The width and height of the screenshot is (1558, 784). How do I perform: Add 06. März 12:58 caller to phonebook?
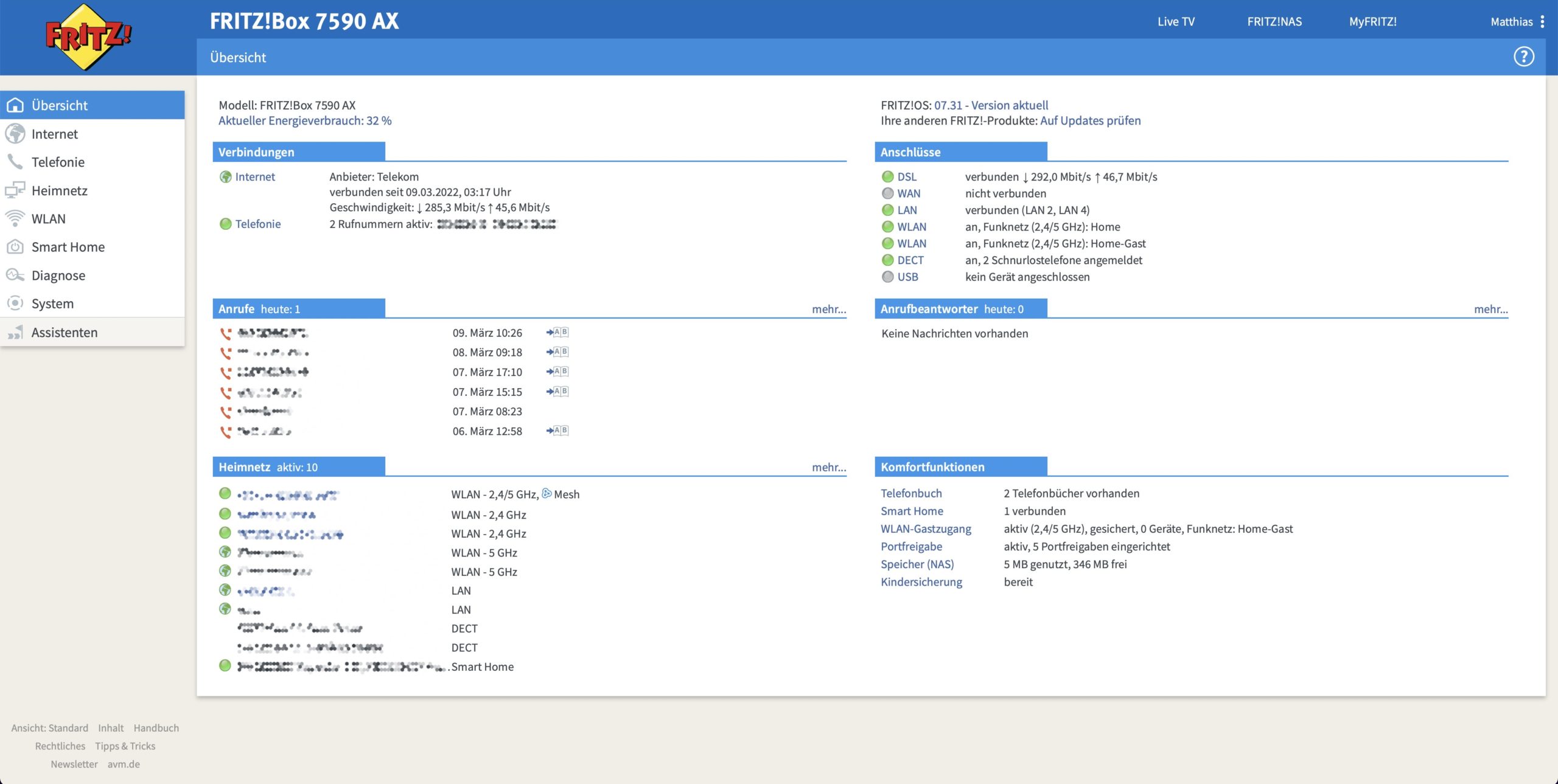557,431
